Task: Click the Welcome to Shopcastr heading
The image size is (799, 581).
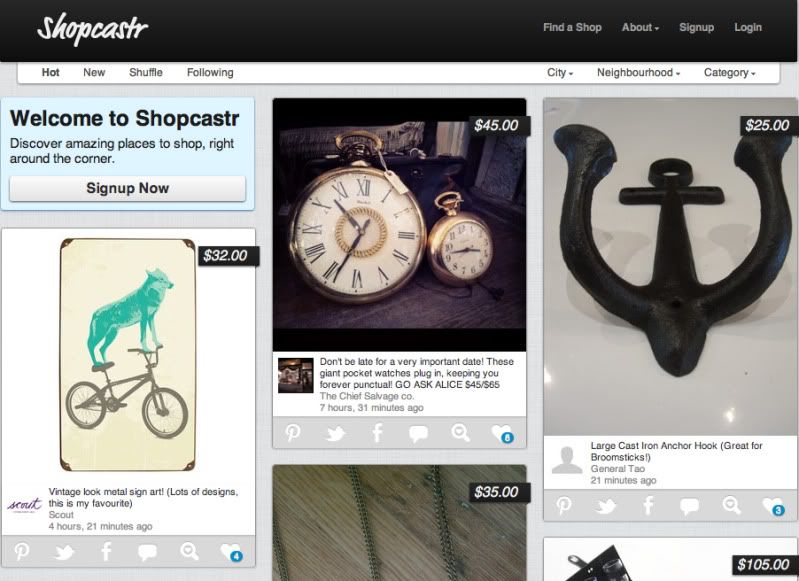Action: [x=124, y=118]
